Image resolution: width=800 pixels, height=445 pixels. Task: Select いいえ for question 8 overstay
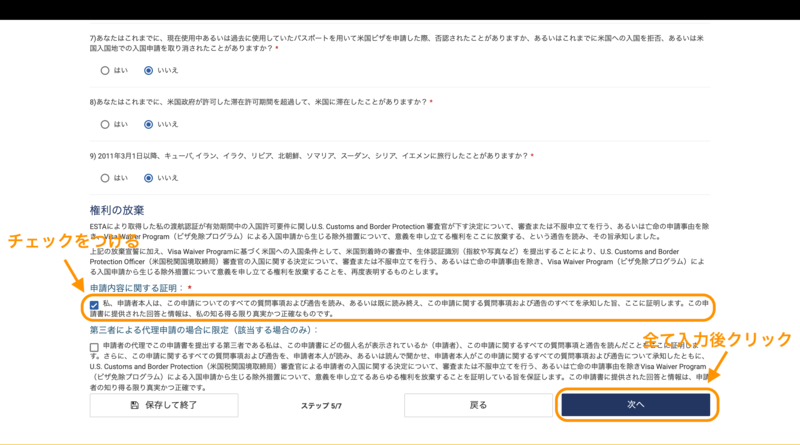(148, 124)
